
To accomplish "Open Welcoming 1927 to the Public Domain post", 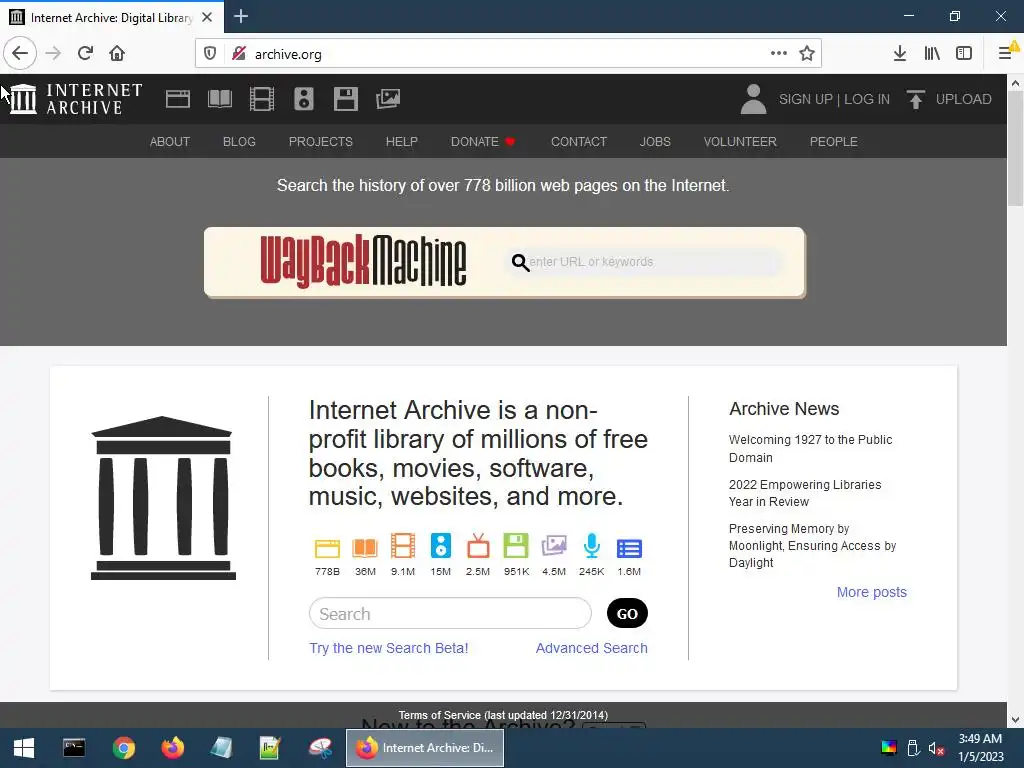I will tap(810, 449).
